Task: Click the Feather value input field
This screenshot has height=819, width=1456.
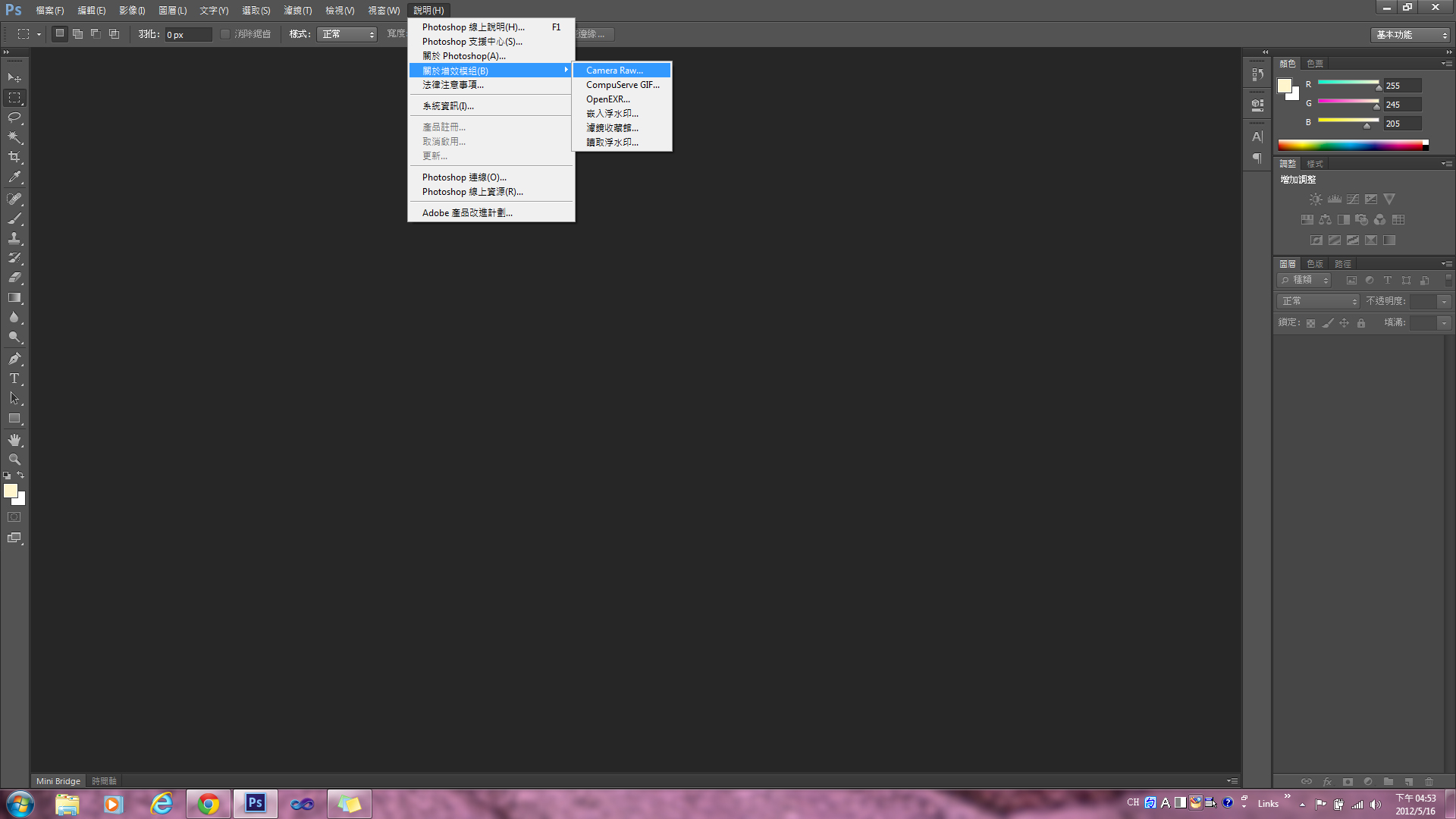Action: [x=188, y=35]
